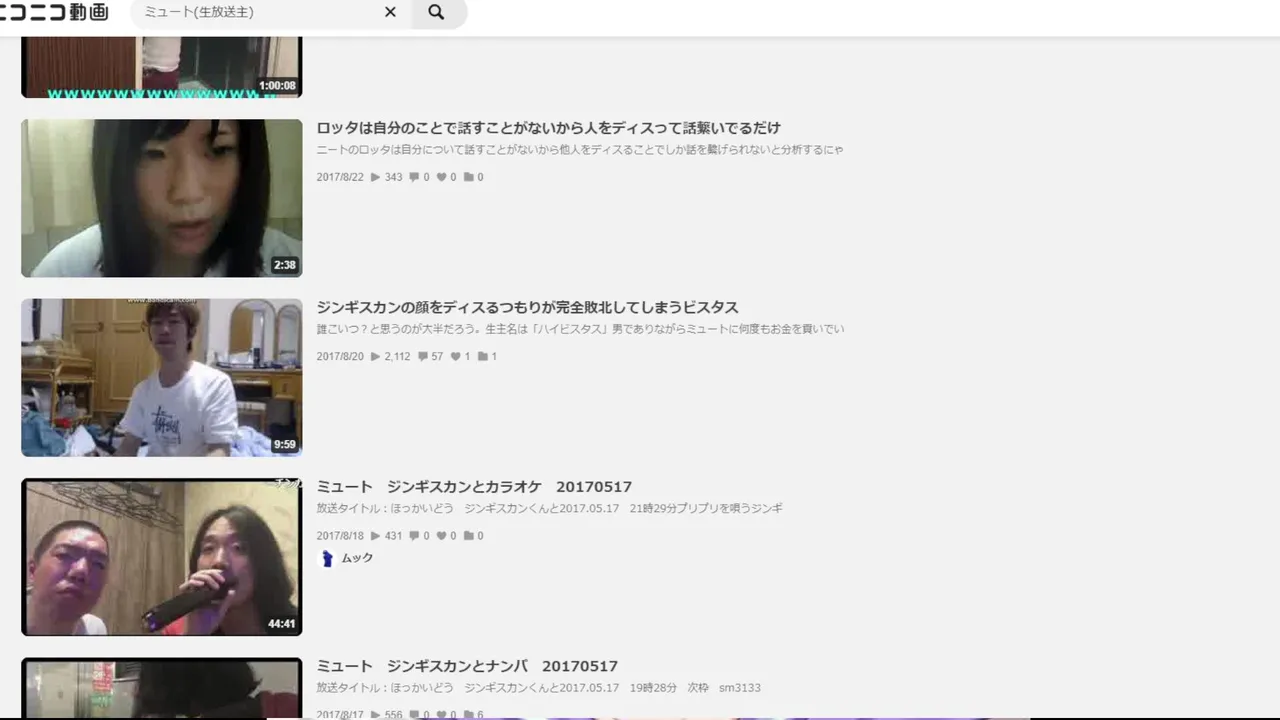Click play count icon beside 2,112
1280x720 pixels.
376,356
